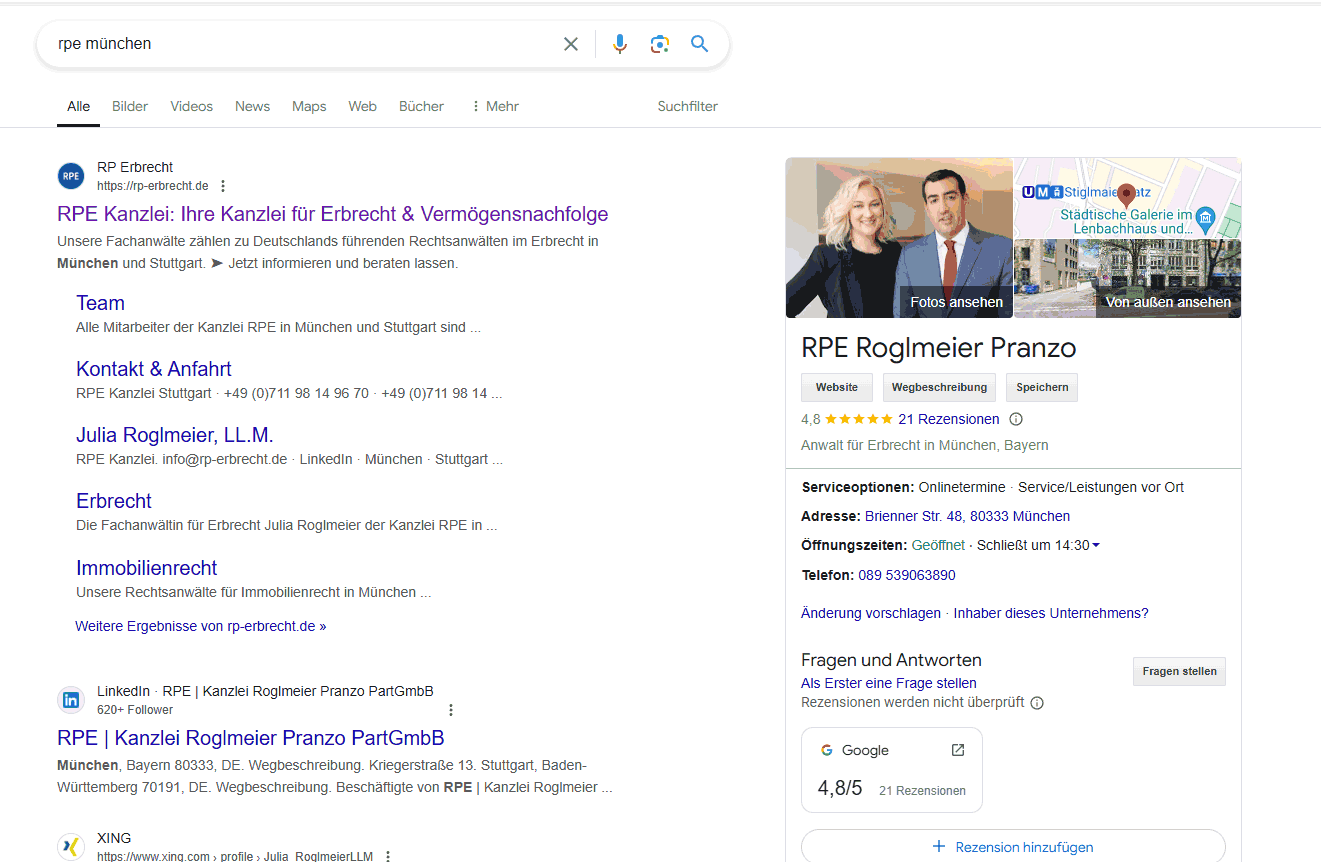Open the three-dot menu for the XING result
The height and width of the screenshot is (862, 1321).
click(388, 856)
